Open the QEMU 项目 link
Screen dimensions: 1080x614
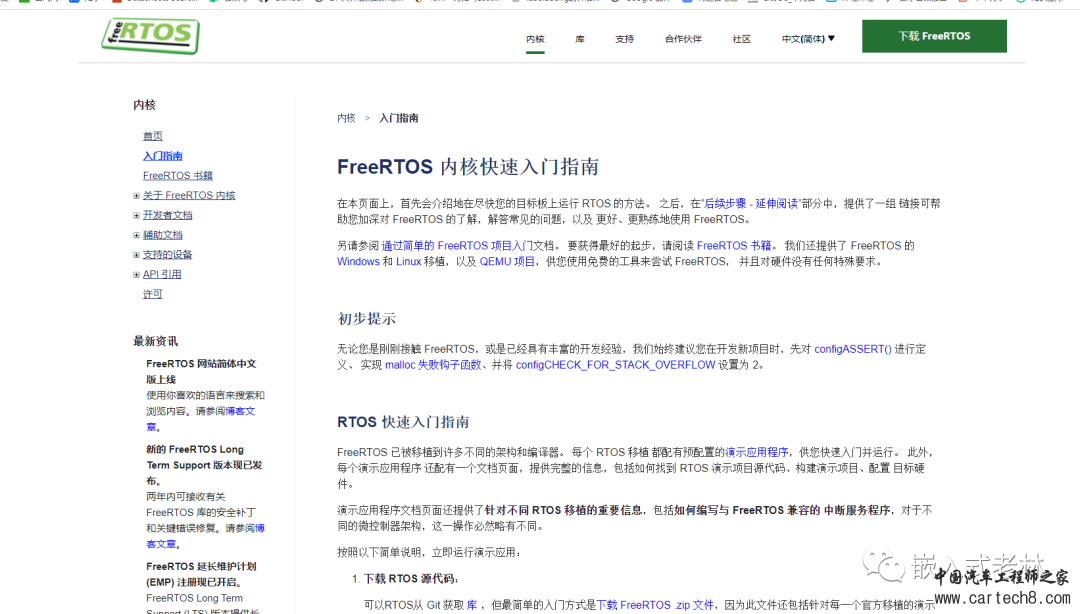[507, 261]
